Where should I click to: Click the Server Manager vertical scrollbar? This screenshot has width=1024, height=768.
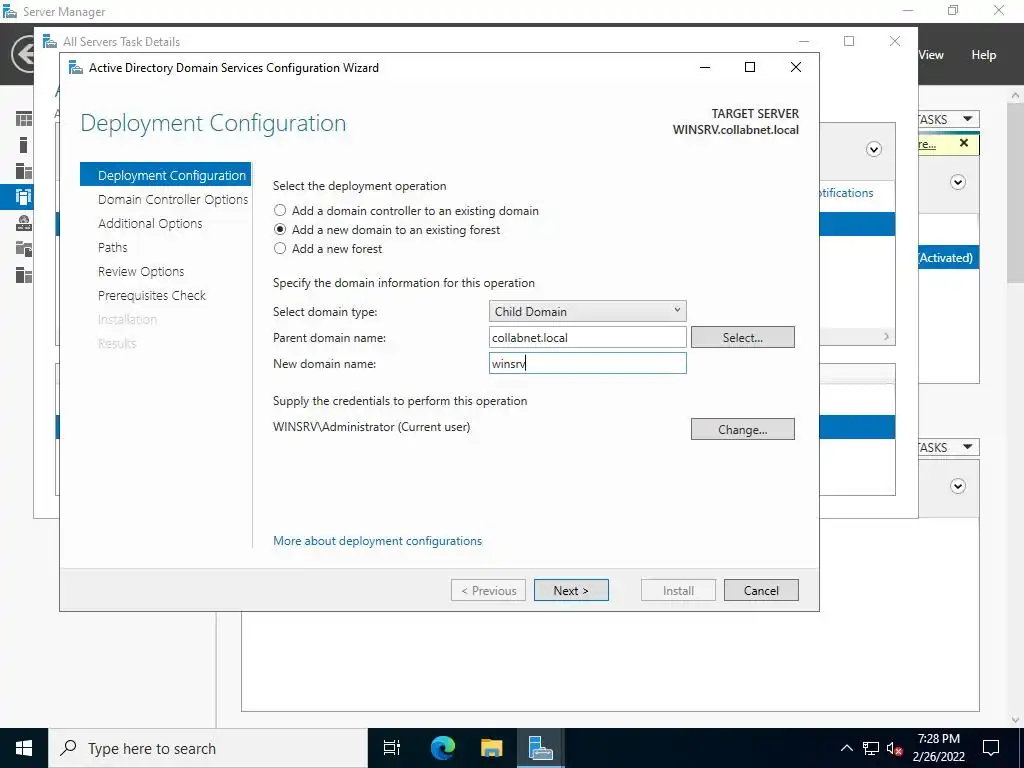tap(1016, 194)
